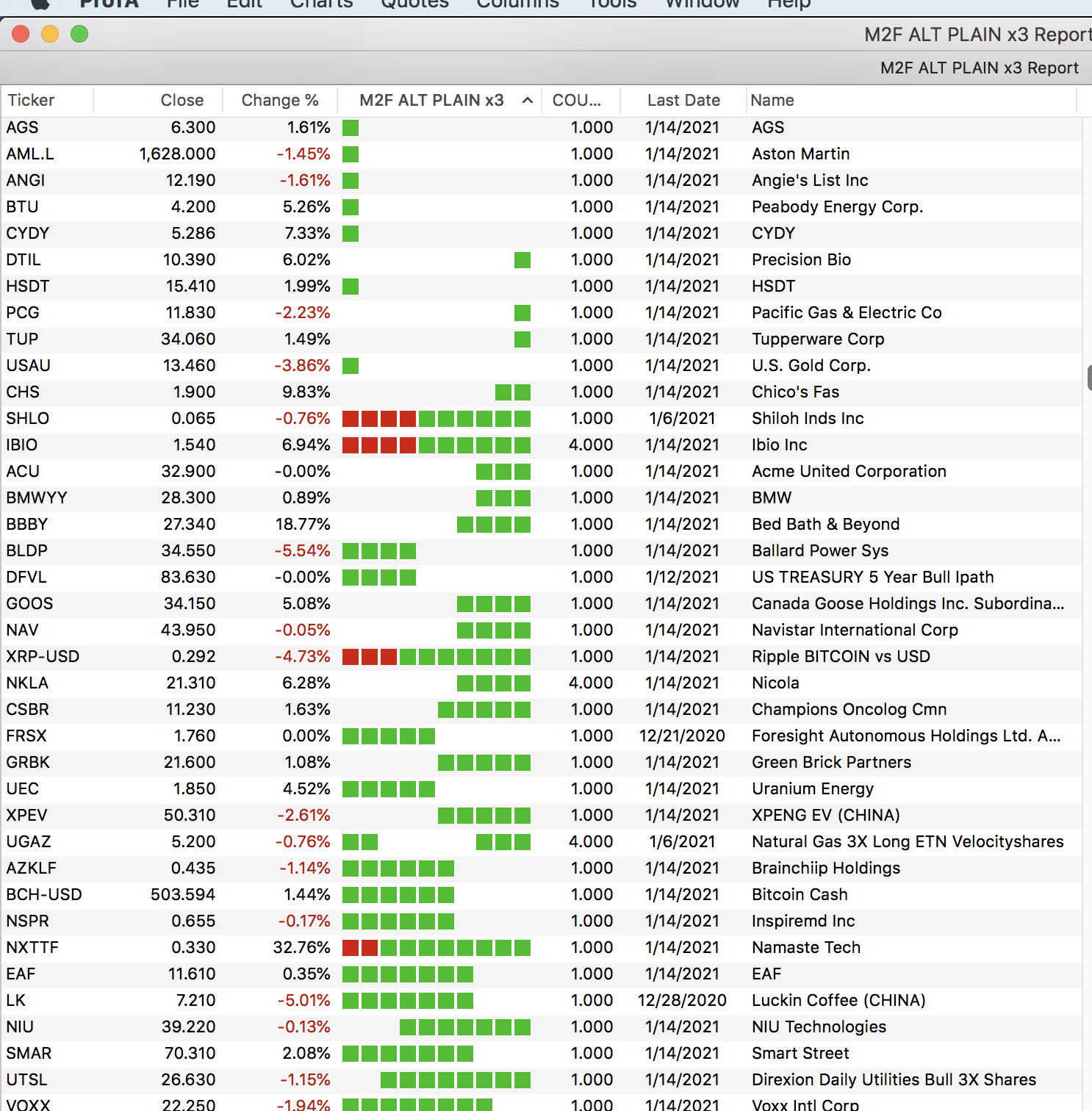
Task: Click NIU Technologies name
Action: coord(819,1026)
